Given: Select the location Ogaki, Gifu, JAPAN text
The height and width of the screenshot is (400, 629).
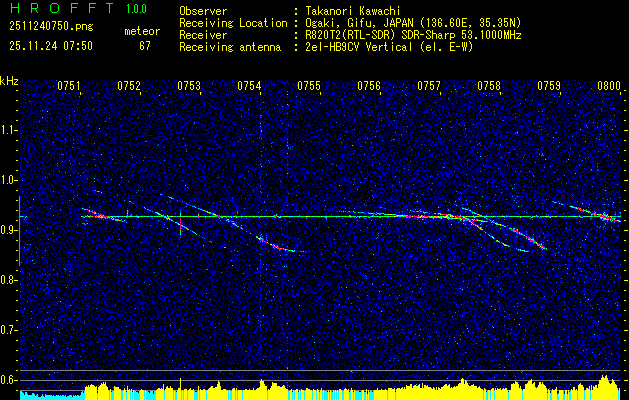Looking at the screenshot, I should (413, 23).
